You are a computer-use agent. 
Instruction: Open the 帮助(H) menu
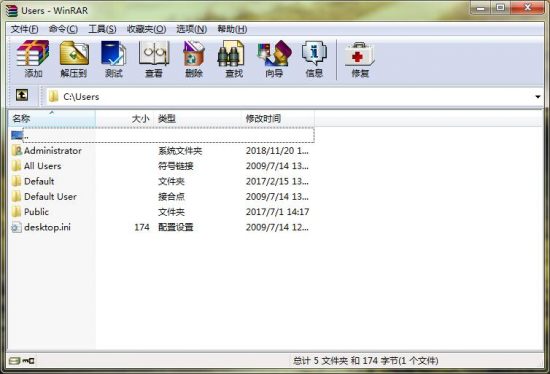pos(232,29)
